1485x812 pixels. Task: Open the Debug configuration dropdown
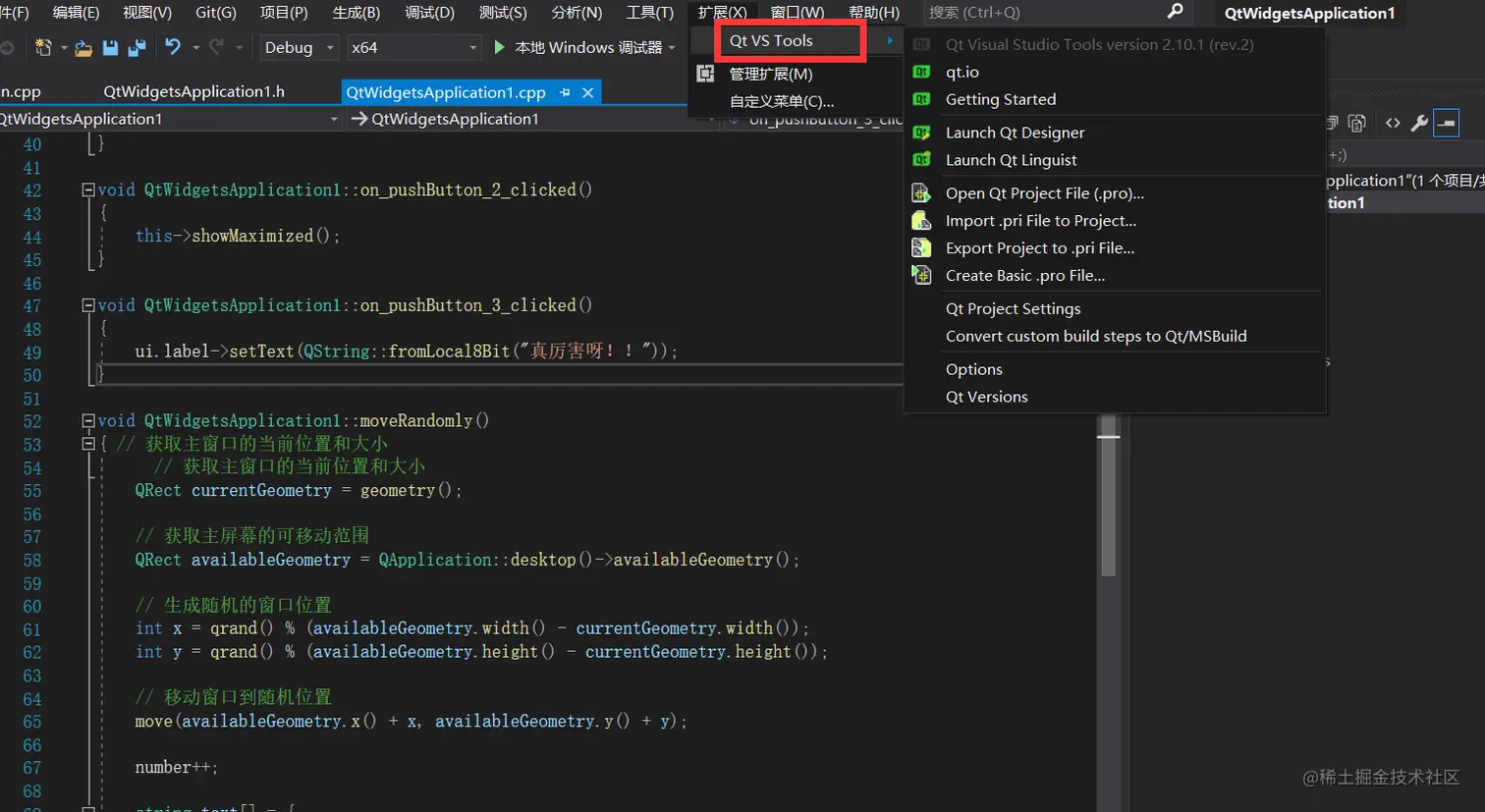(299, 47)
